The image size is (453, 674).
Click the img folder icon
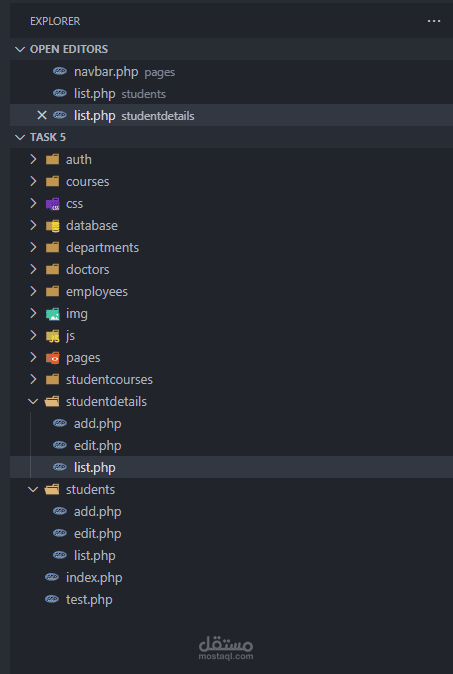52,314
